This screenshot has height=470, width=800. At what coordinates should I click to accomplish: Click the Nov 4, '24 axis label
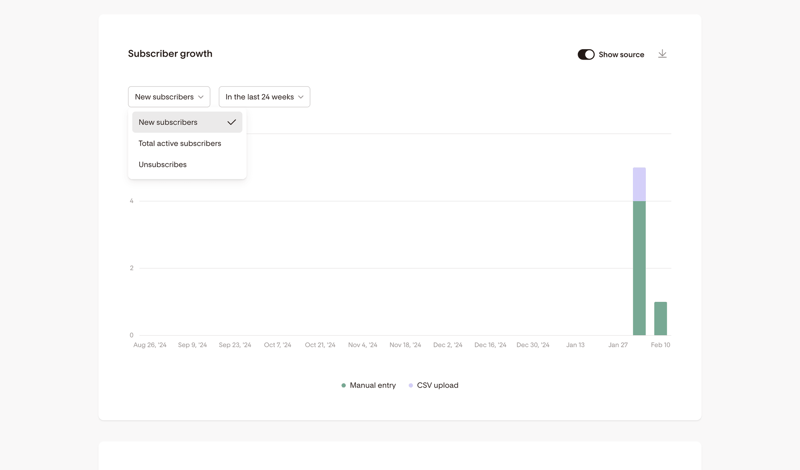point(363,345)
